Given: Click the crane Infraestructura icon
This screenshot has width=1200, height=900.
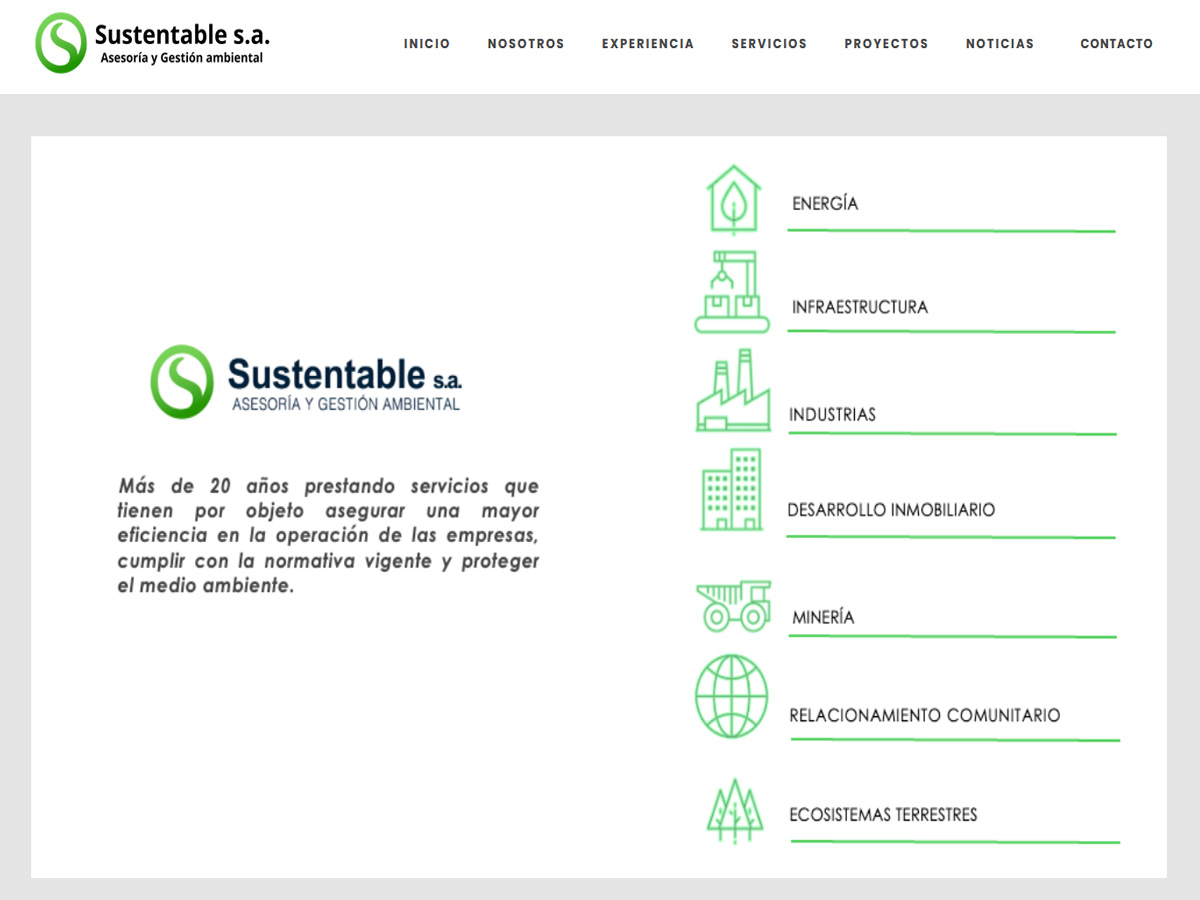Looking at the screenshot, I should pos(733,293).
